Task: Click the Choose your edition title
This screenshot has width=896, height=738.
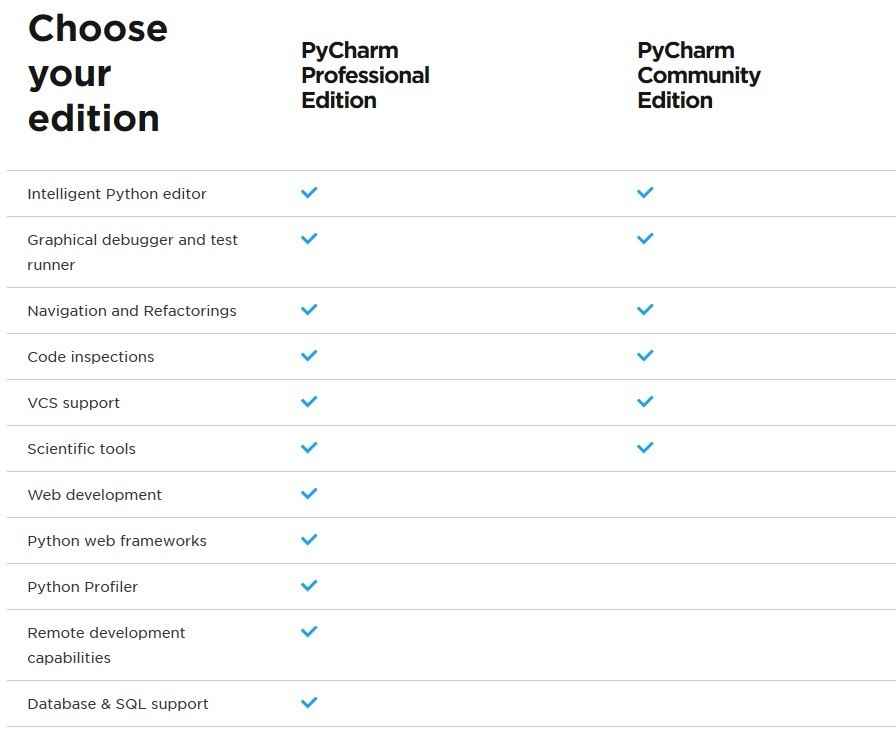Action: tap(97, 73)
